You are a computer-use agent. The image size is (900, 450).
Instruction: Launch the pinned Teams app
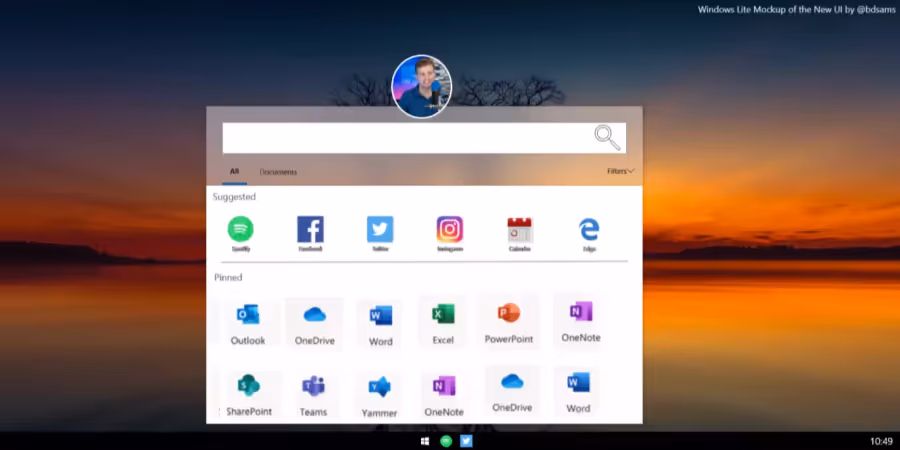(313, 395)
